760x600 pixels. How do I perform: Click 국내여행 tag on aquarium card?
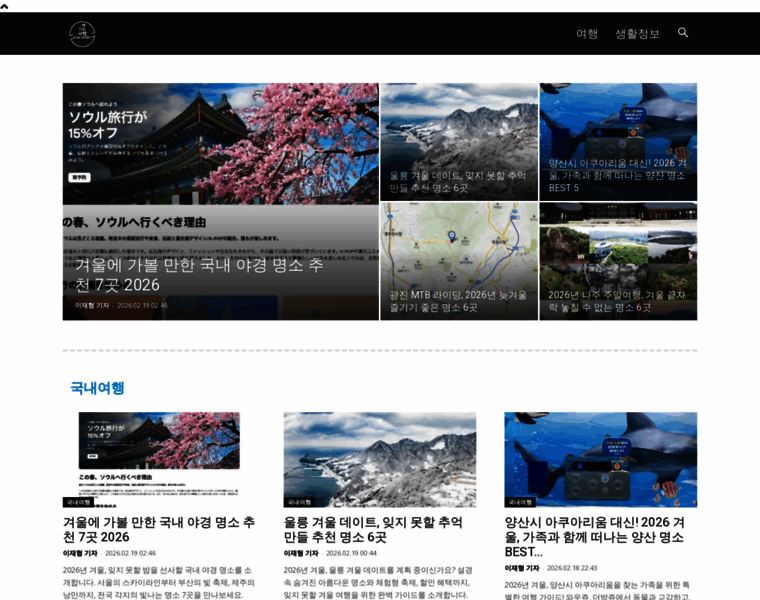[520, 502]
